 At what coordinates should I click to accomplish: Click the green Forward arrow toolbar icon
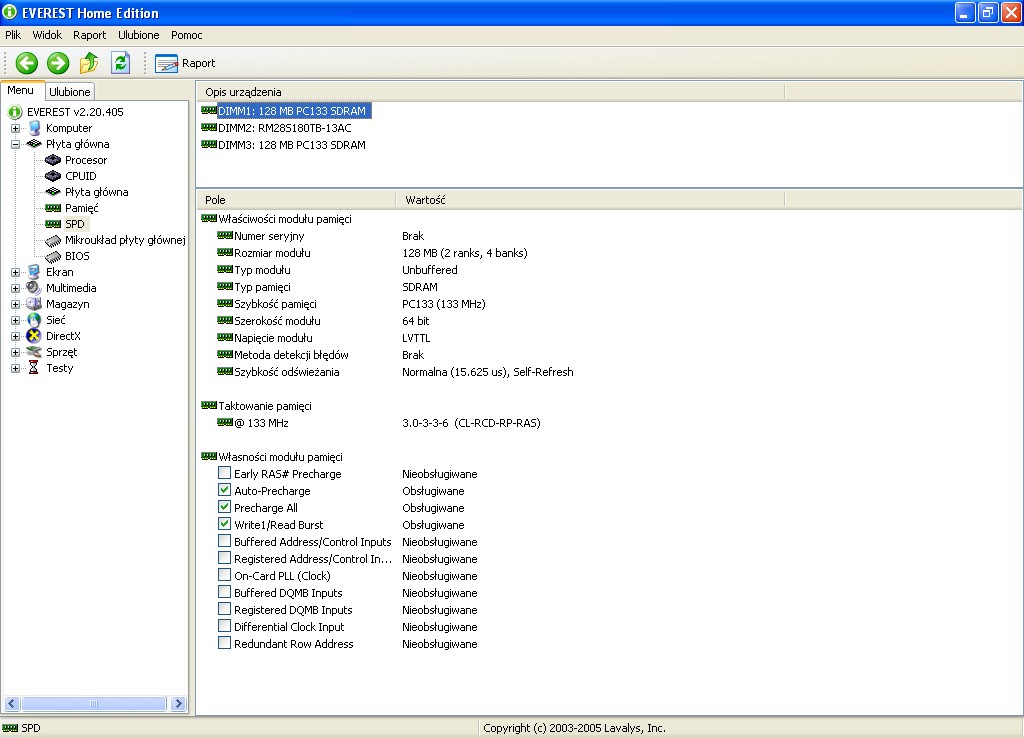click(58, 63)
